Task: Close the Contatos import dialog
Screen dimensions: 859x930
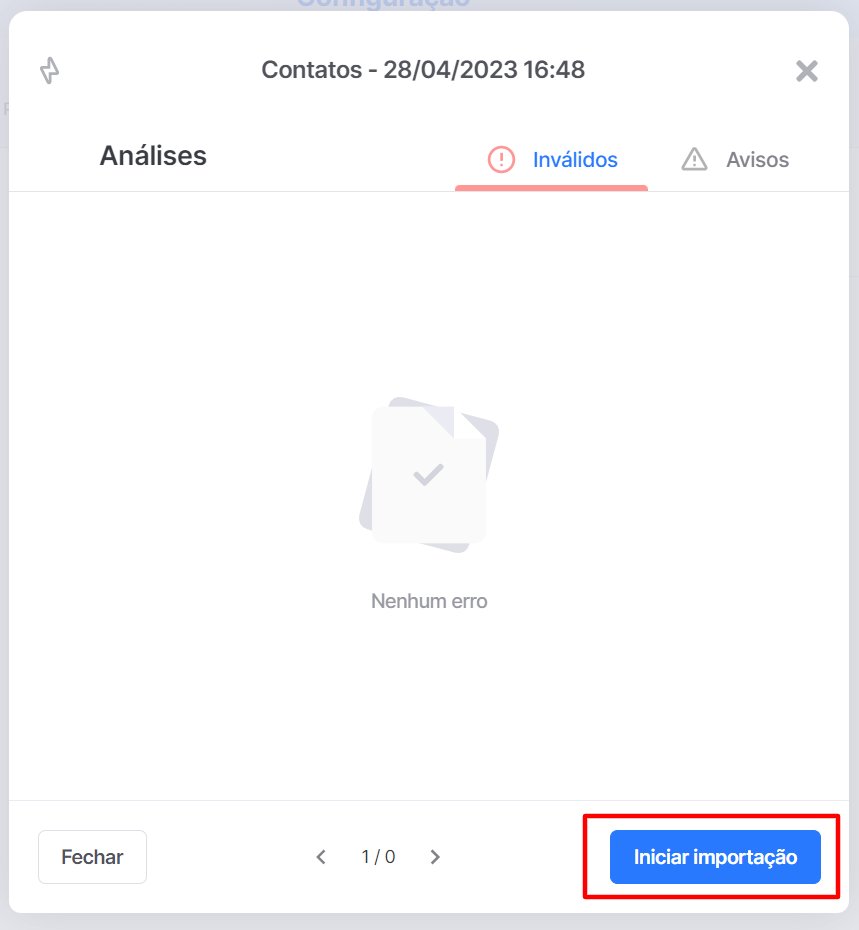Action: click(806, 71)
